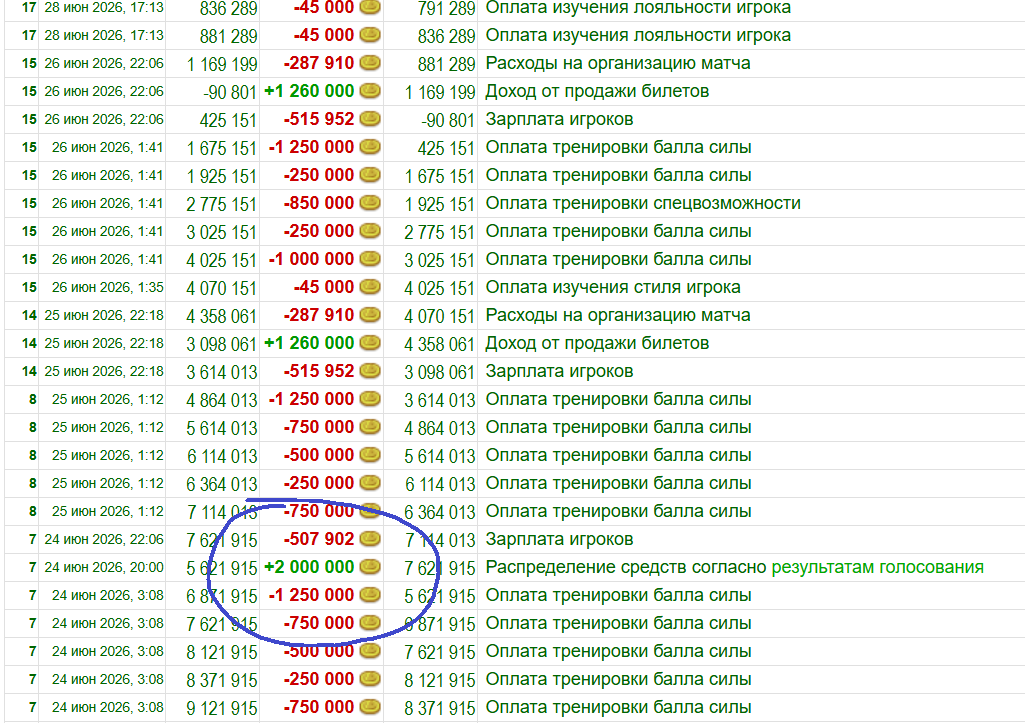The height and width of the screenshot is (723, 1025).
Task: Click ending balance '3 614 013' in -1 250 000 row
Action: (440, 399)
